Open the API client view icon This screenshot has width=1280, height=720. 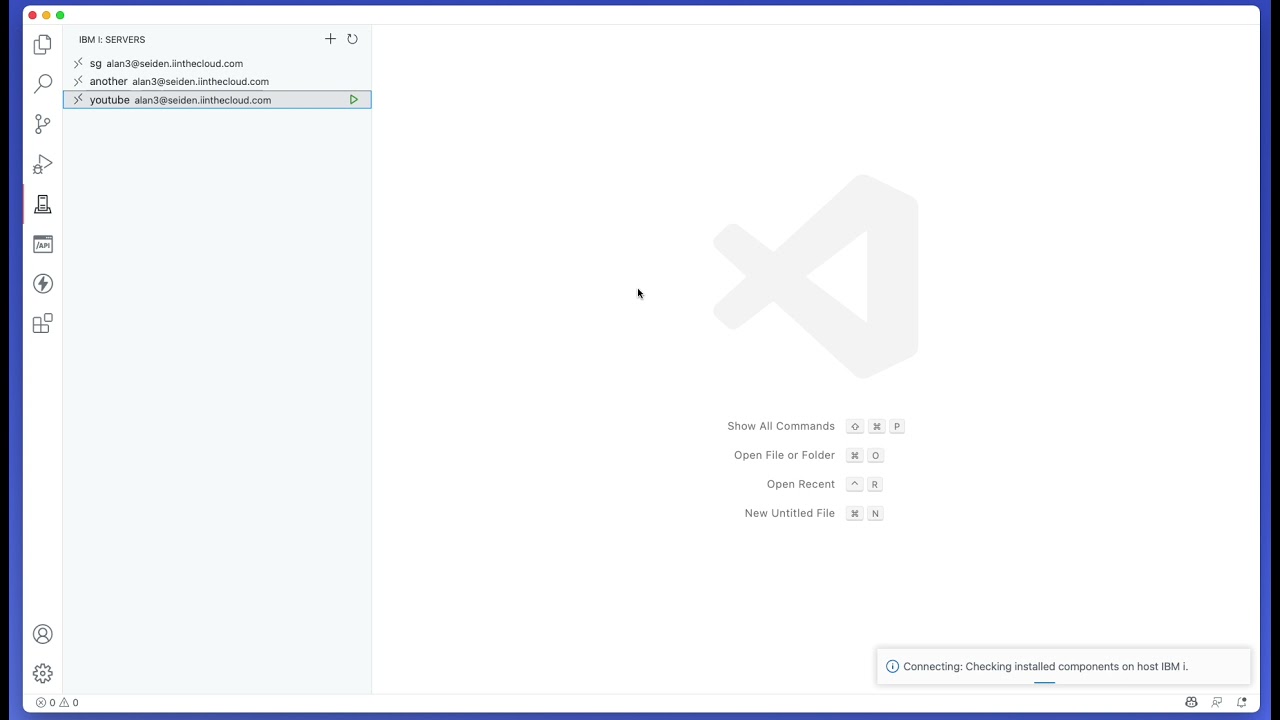(43, 244)
